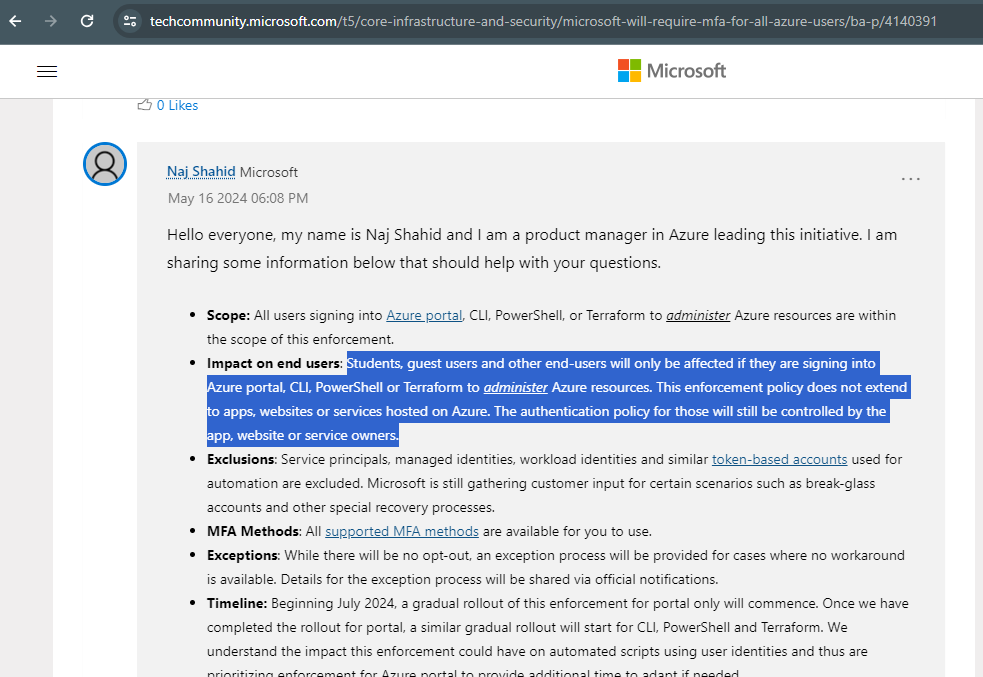Open the supported MFA methods link
The height and width of the screenshot is (677, 983).
(x=401, y=531)
